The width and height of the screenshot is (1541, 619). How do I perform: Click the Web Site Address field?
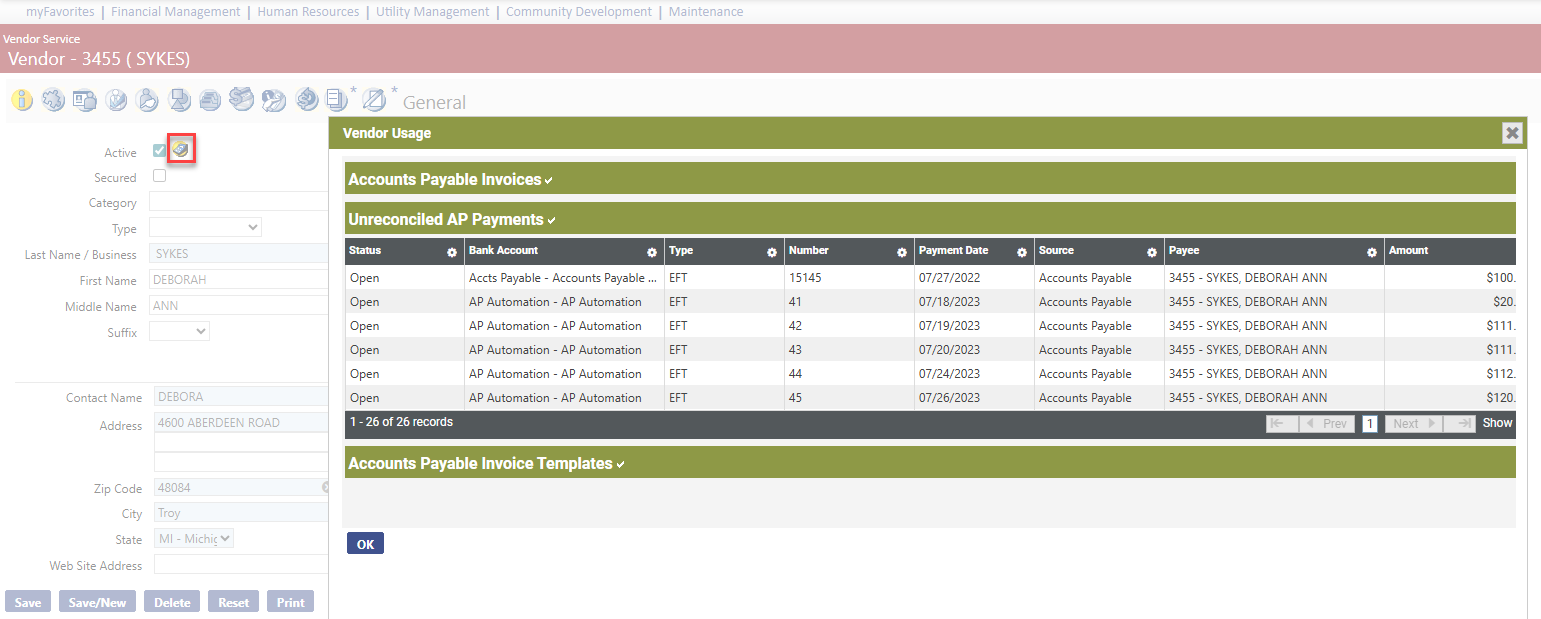coord(240,565)
